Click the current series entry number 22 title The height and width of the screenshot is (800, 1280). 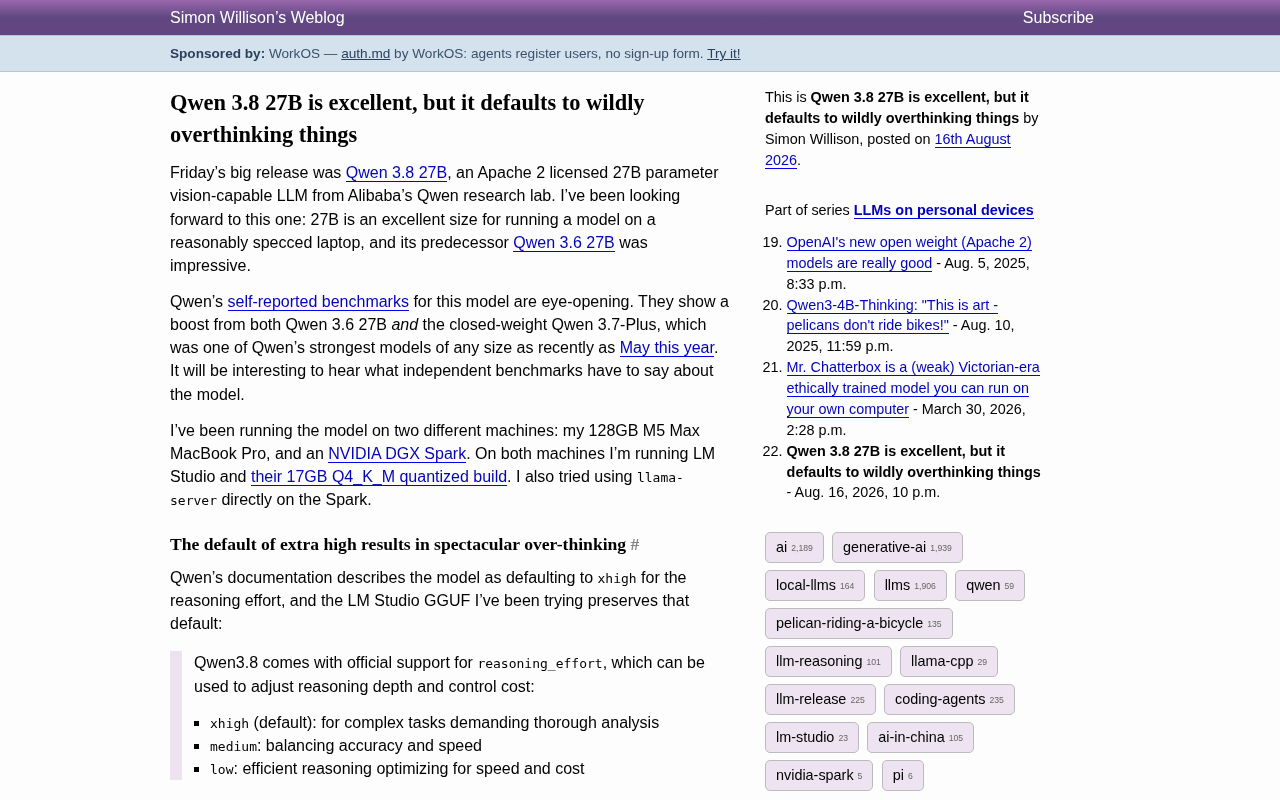(x=913, y=461)
